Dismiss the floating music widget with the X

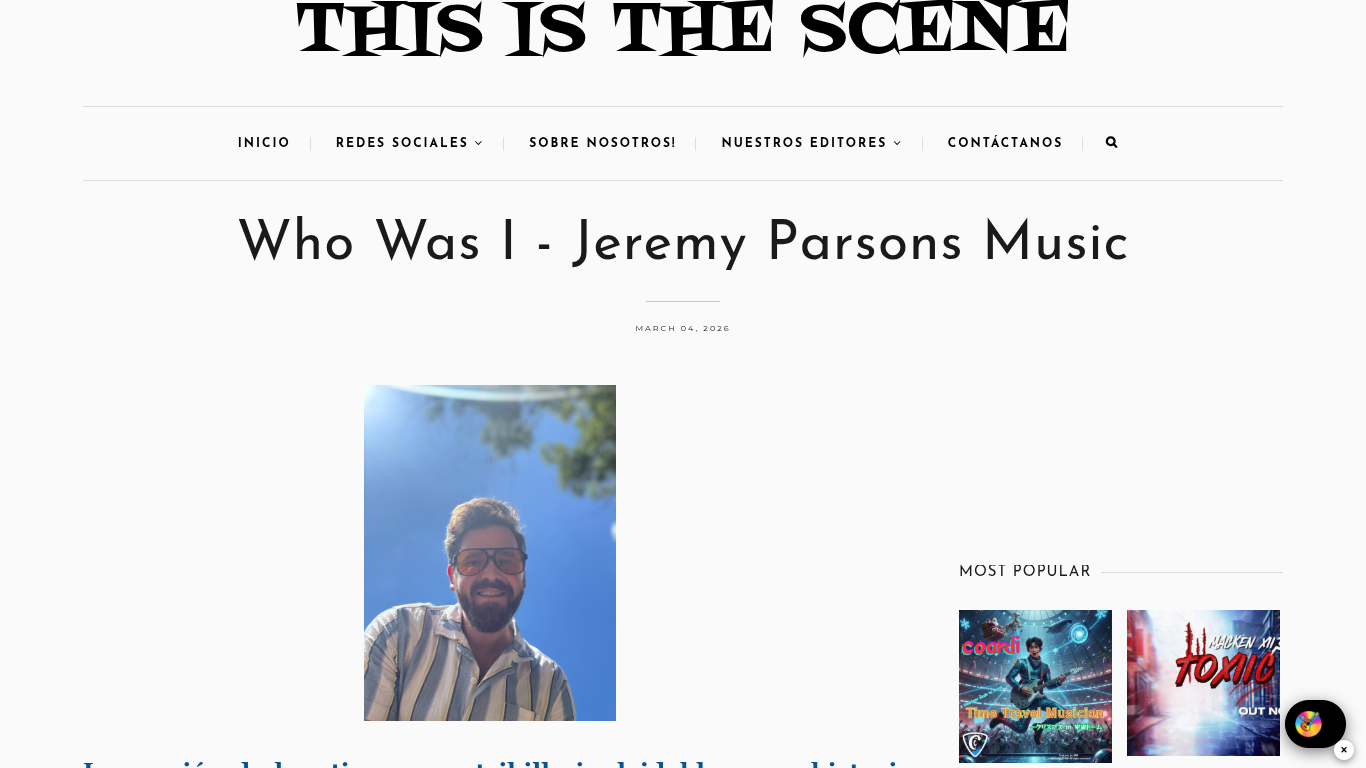[1344, 750]
